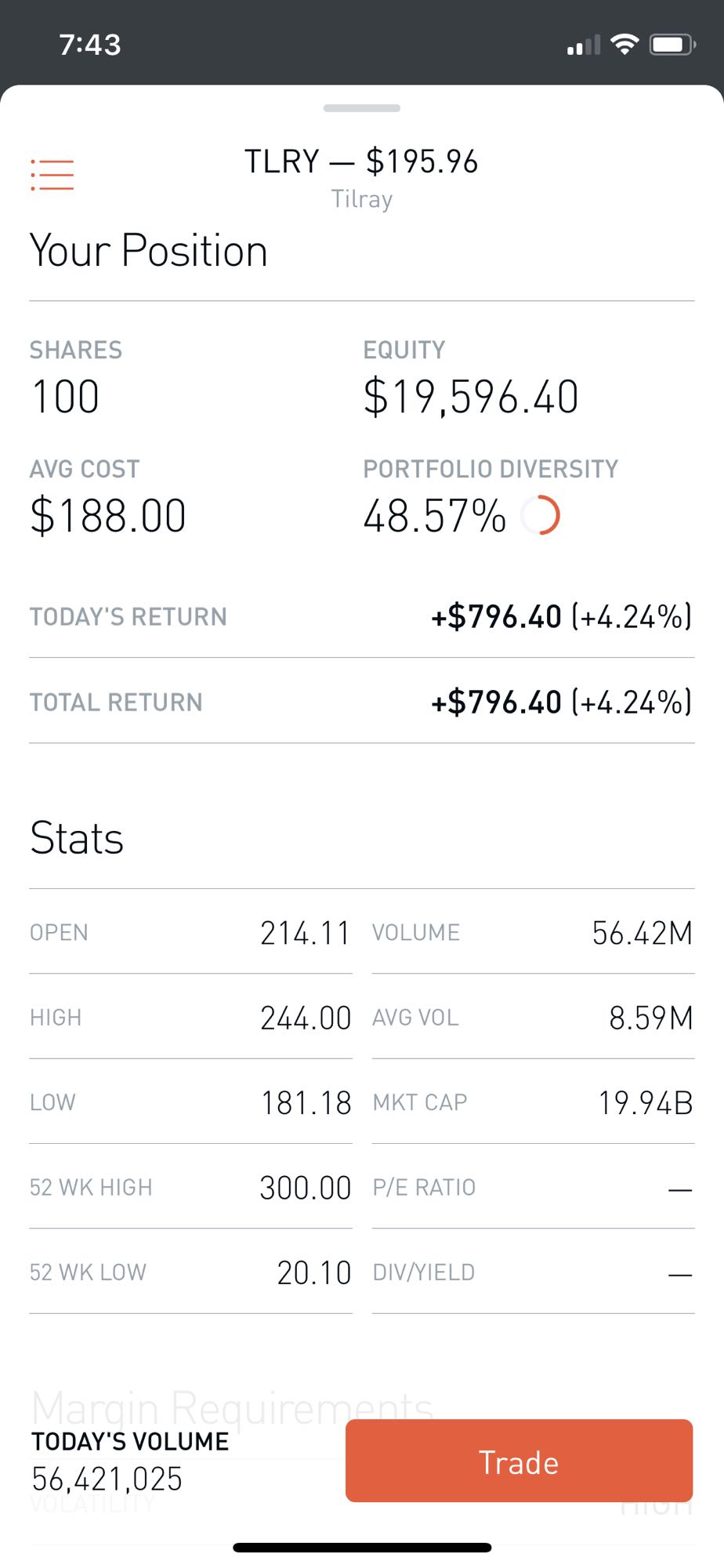Tap the Open 214.11 stat row
Screen dimensions: 724x1568
click(190, 932)
